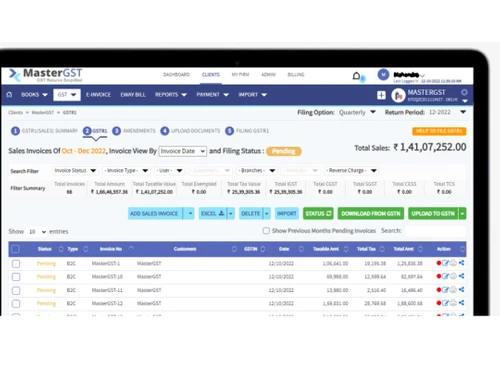The width and height of the screenshot is (500, 375).
Task: Open the Reports menu in navbar
Action: 171,95
